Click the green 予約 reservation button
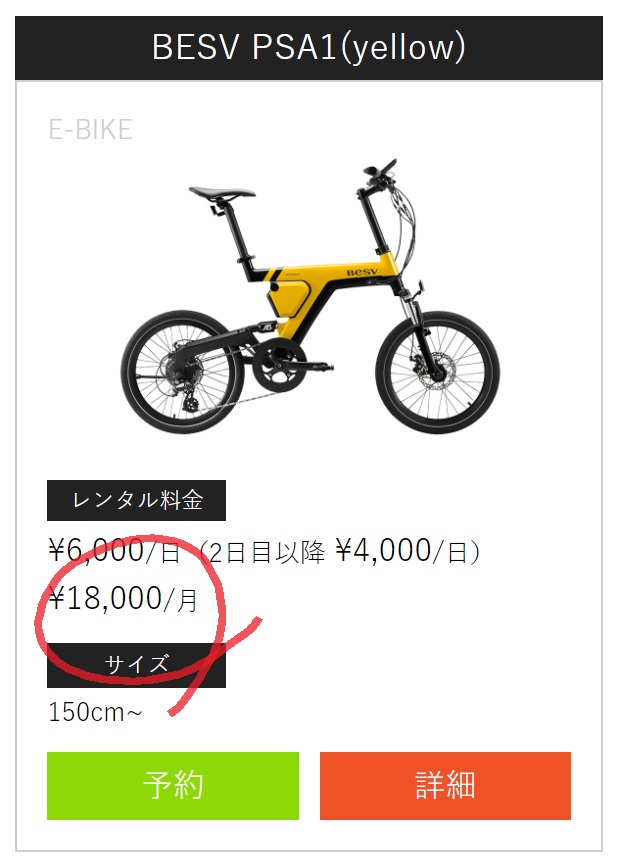 click(x=173, y=785)
